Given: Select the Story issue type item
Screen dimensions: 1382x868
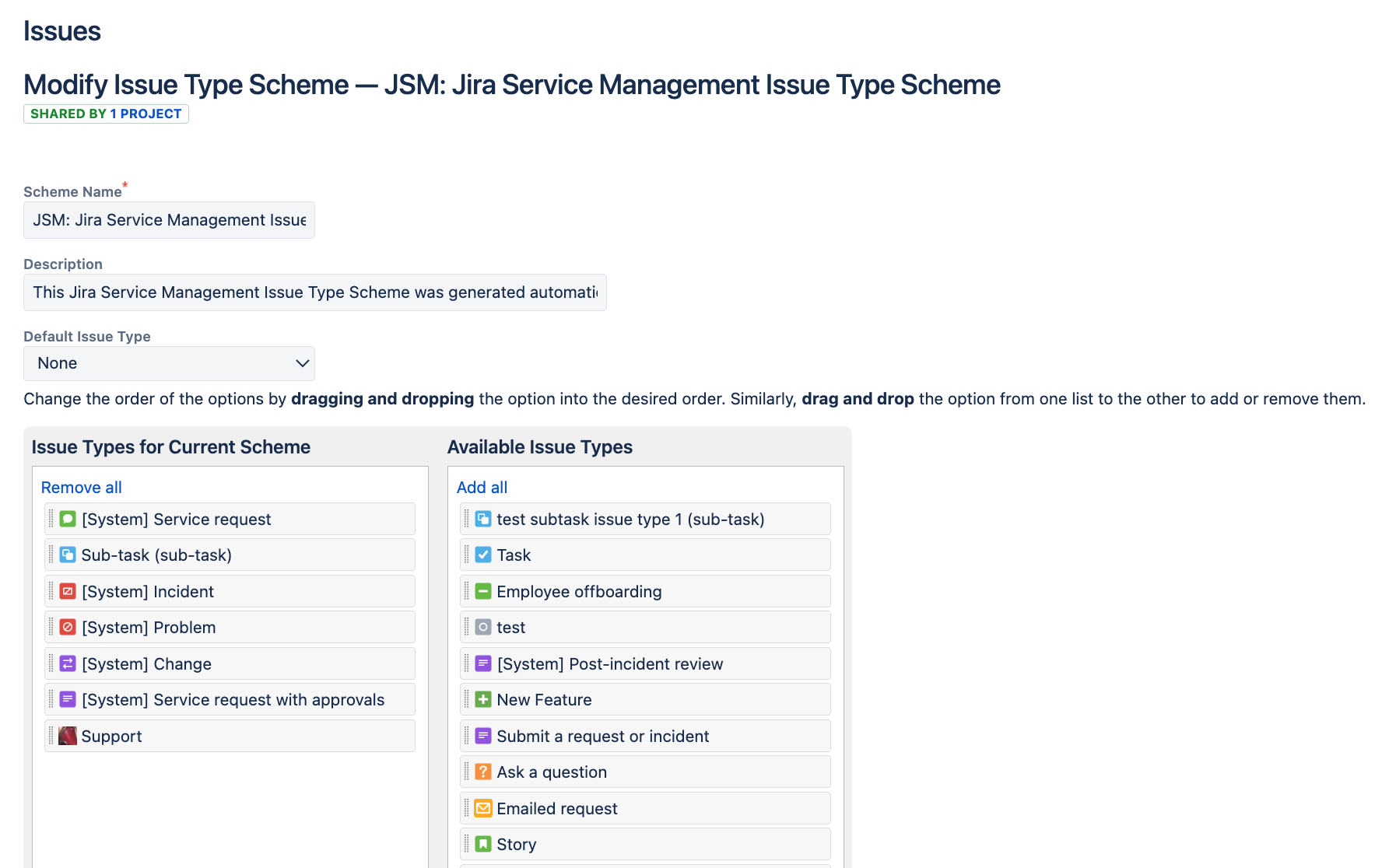Looking at the screenshot, I should click(x=645, y=844).
